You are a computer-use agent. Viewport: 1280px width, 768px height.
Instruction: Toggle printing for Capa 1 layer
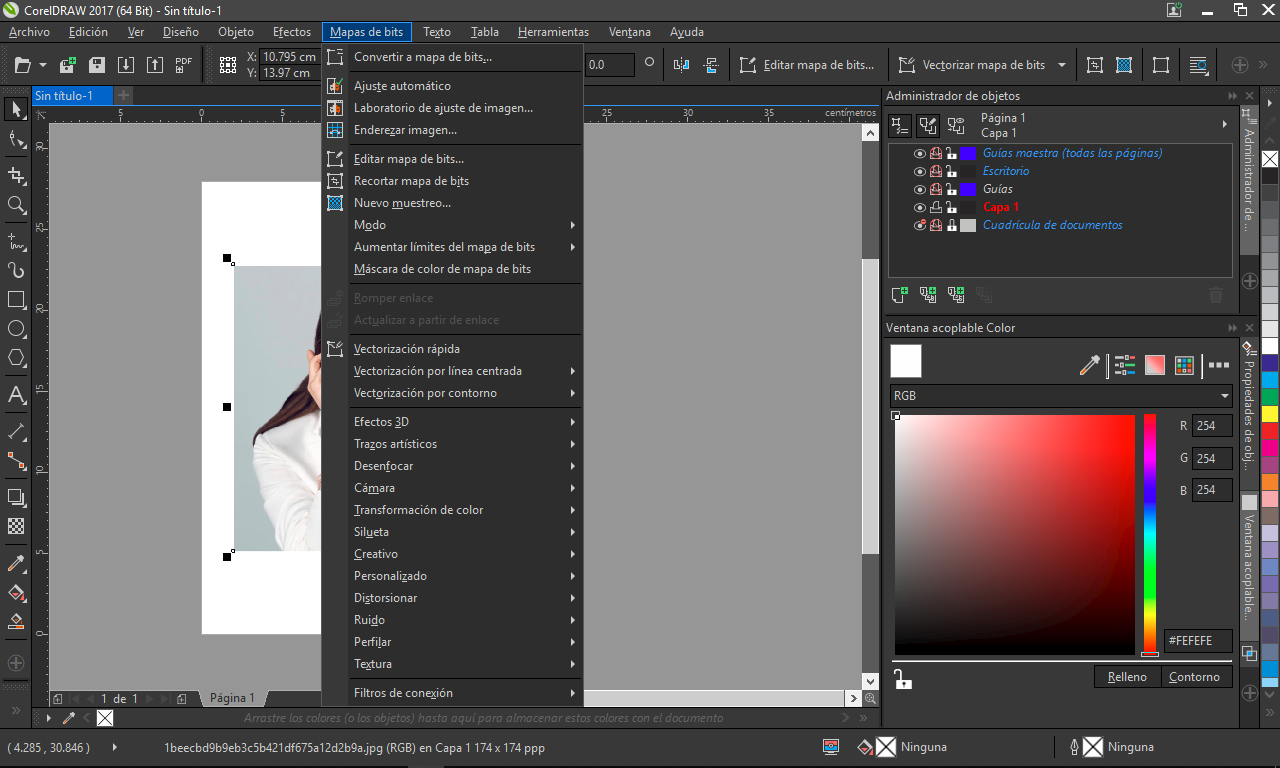coord(936,207)
